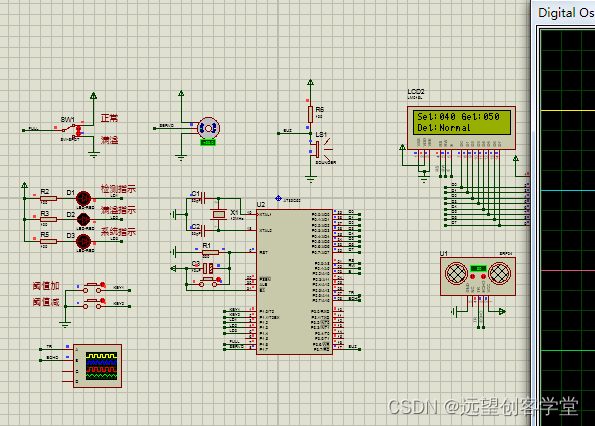Viewport: 595px width, 426px height.
Task: Select the D1 LED
Action: click(x=83, y=198)
